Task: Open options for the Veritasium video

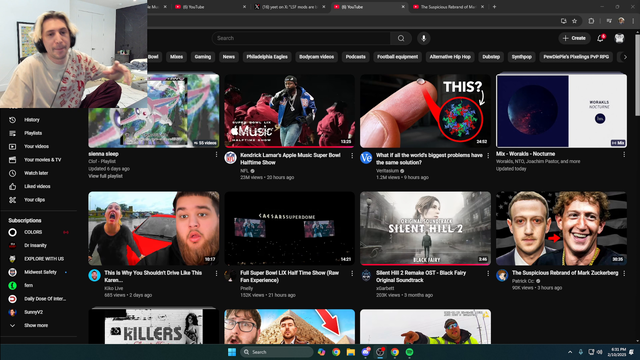Action: (x=488, y=156)
